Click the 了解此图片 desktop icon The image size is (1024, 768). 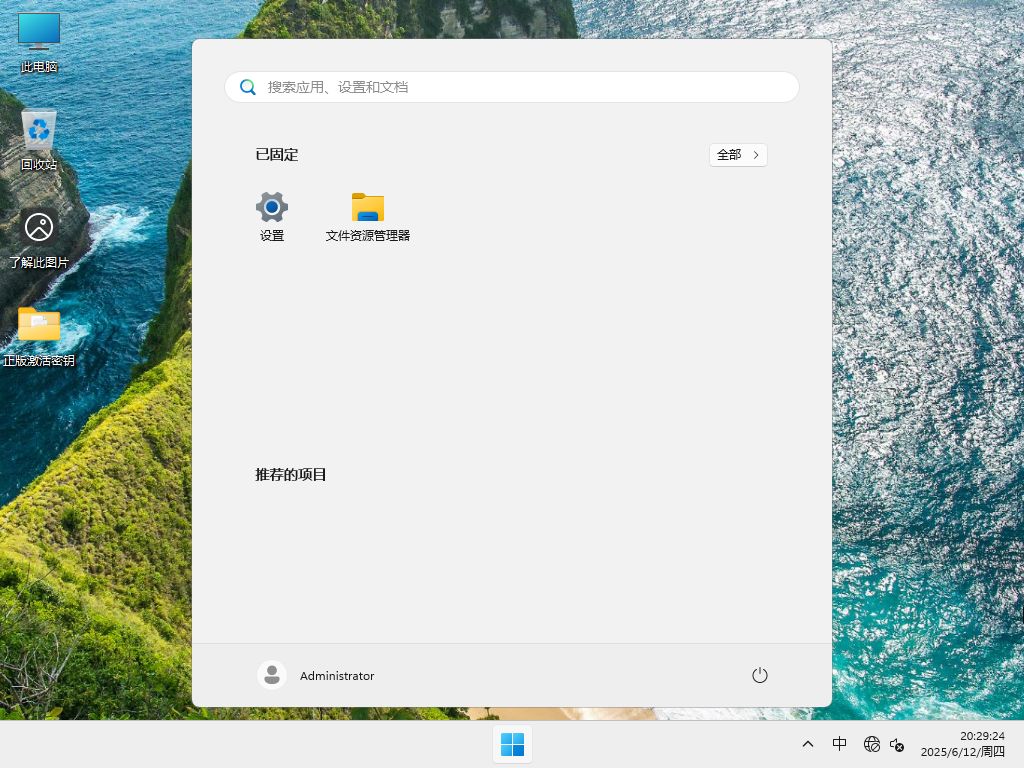tap(38, 235)
